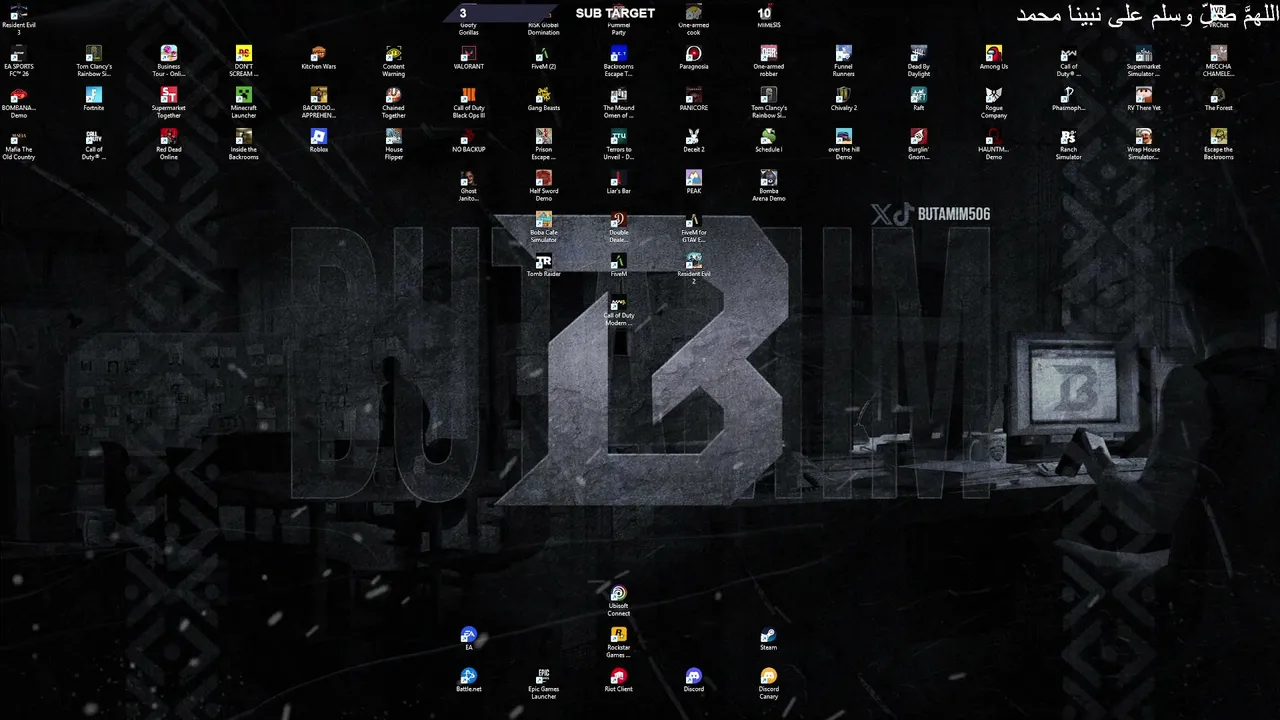
Task: Select the Rogue Company icon
Action: [994, 103]
